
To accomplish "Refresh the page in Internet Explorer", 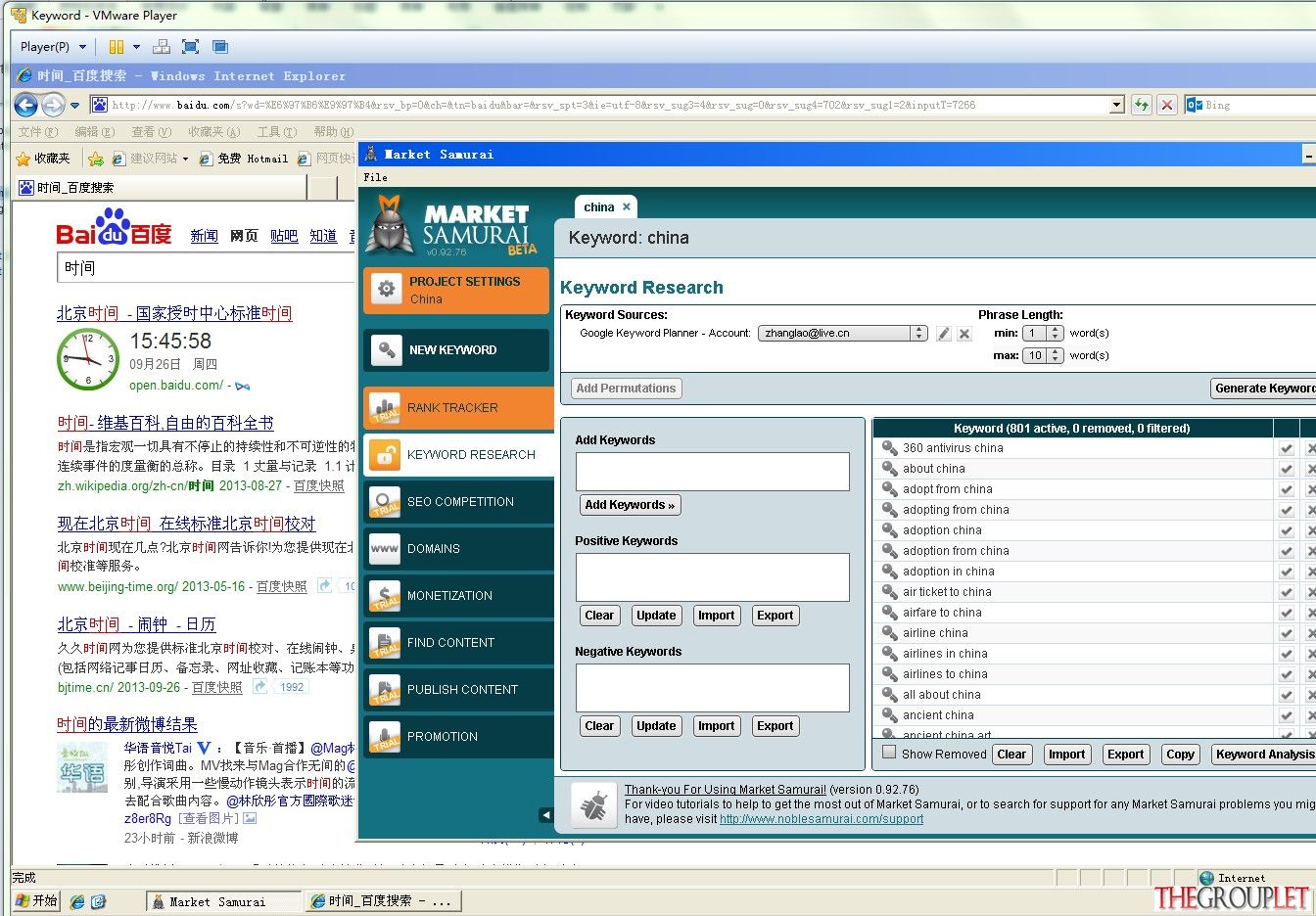I will [x=1142, y=105].
